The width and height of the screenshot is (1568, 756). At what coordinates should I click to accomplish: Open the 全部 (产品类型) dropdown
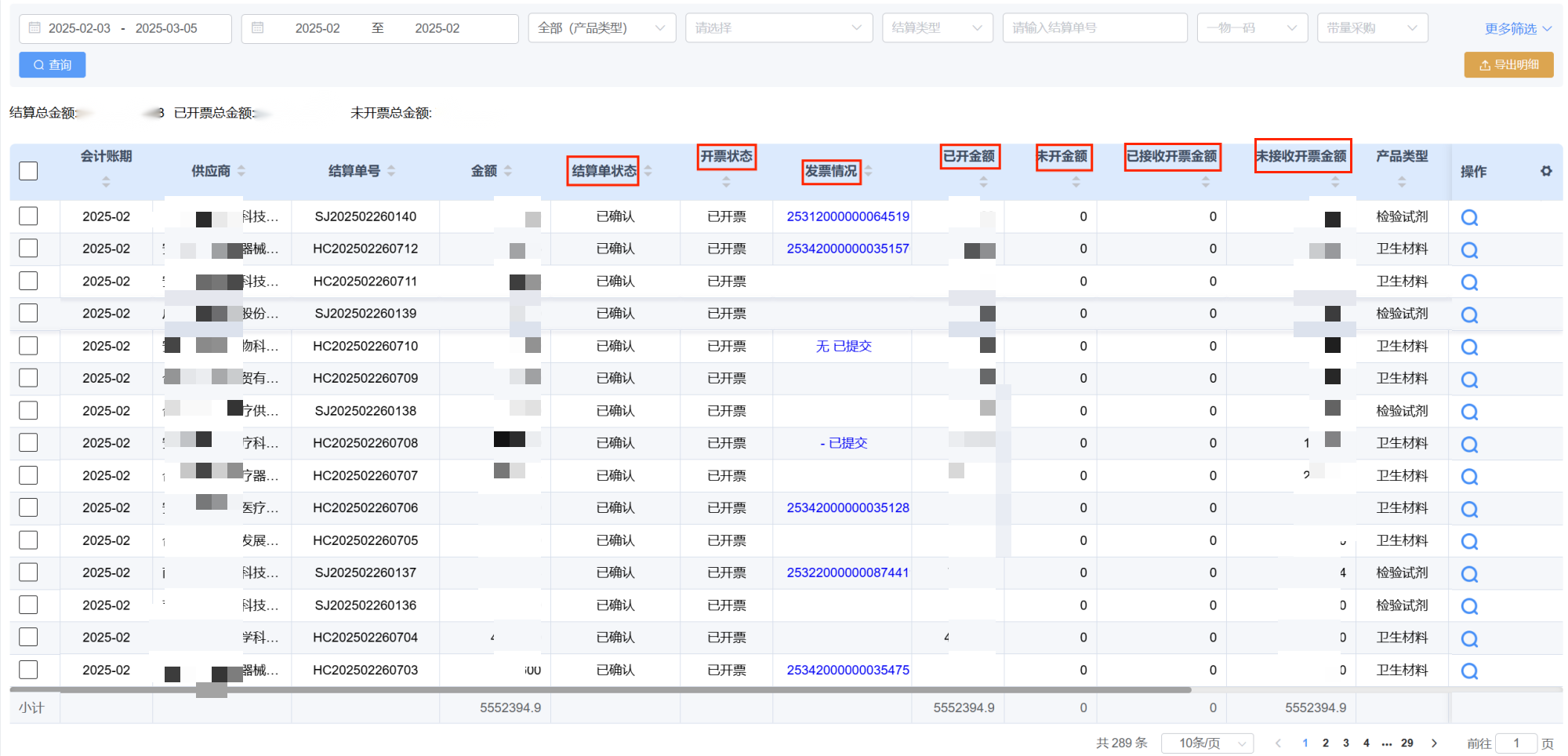pos(601,28)
